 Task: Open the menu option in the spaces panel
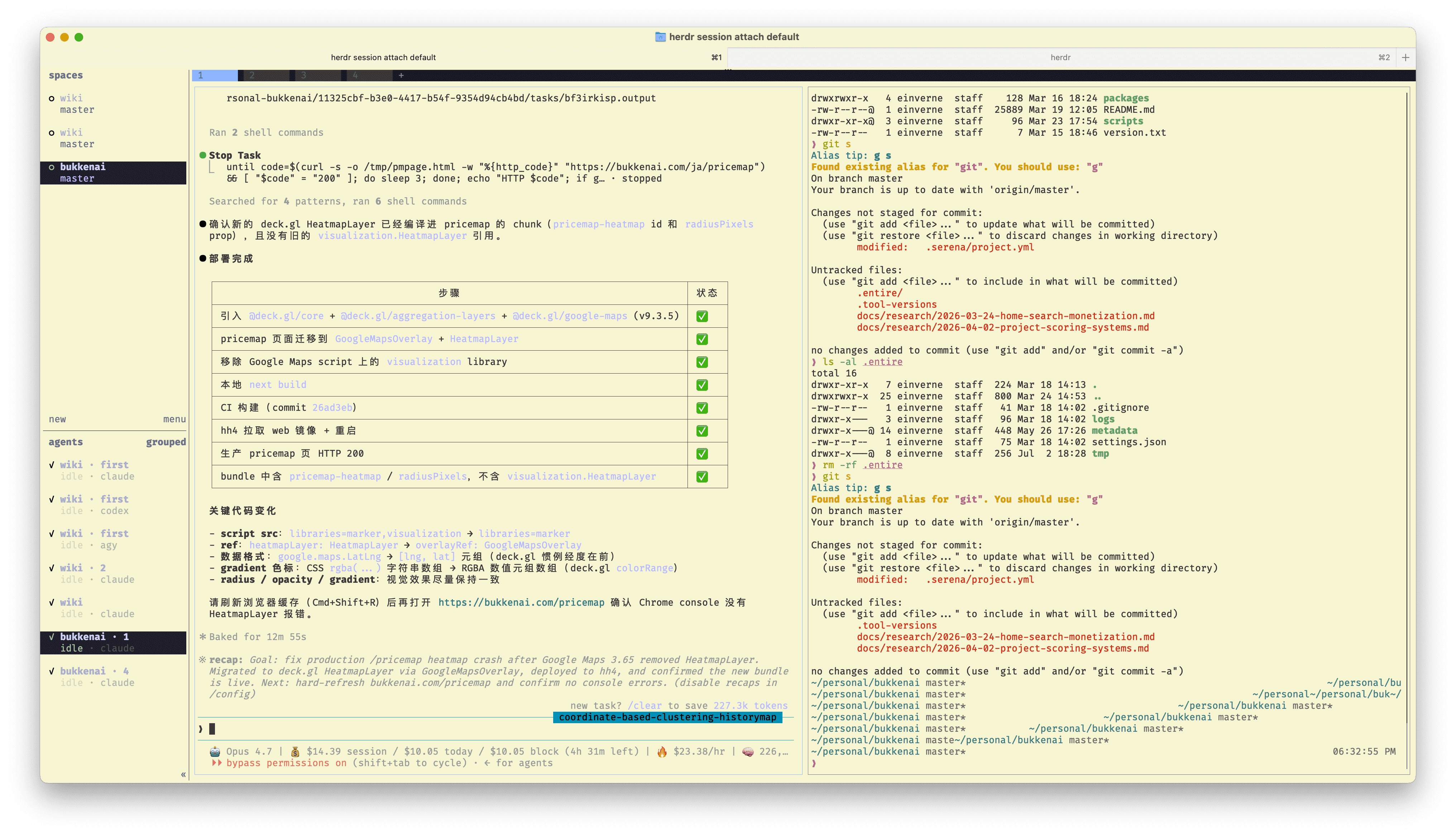[x=174, y=419]
